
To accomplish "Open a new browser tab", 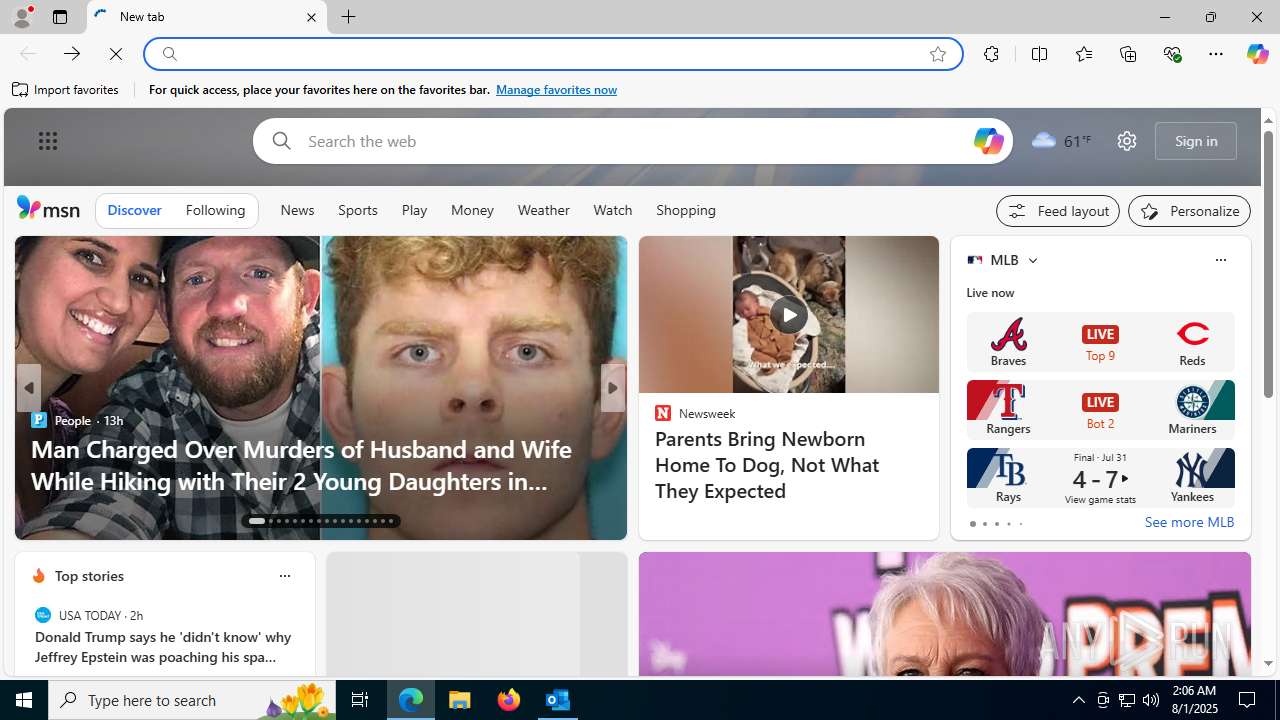I will (x=349, y=17).
